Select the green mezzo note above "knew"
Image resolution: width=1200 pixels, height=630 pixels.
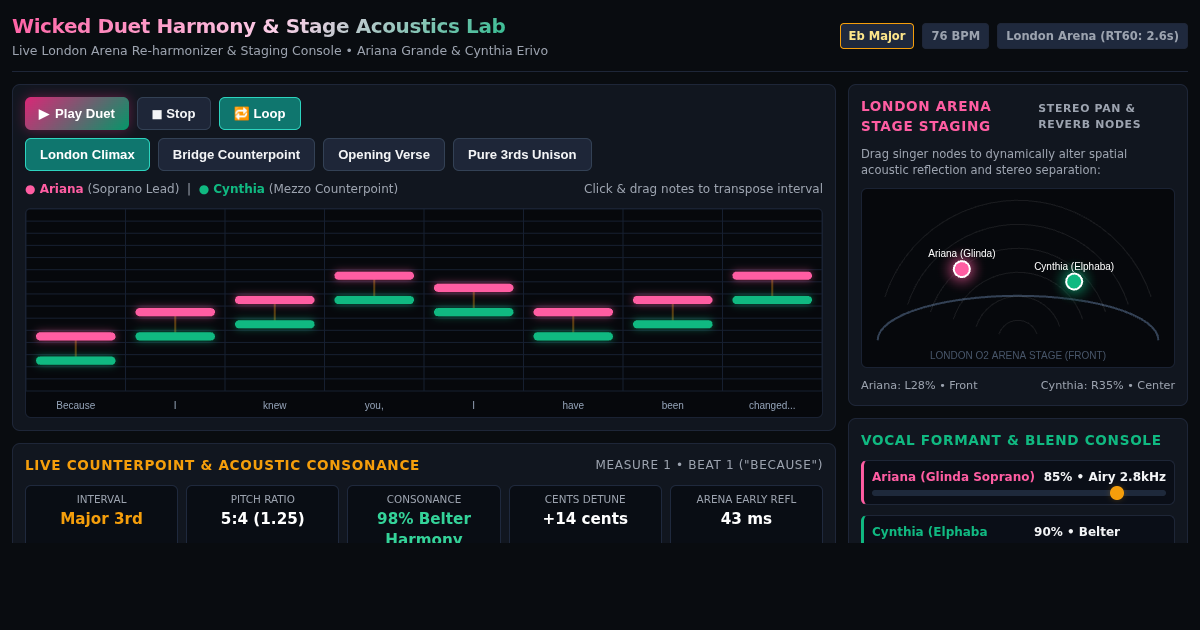click(x=275, y=324)
